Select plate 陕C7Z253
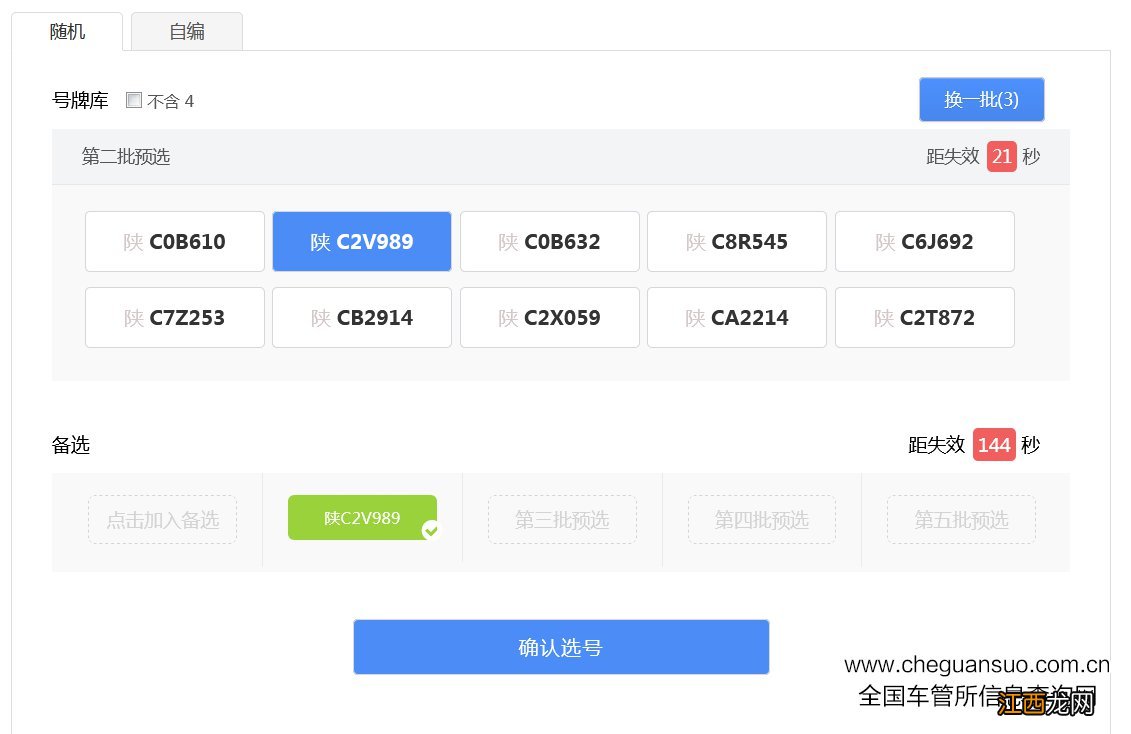Viewport: 1131px width, 734px height. tap(174, 317)
